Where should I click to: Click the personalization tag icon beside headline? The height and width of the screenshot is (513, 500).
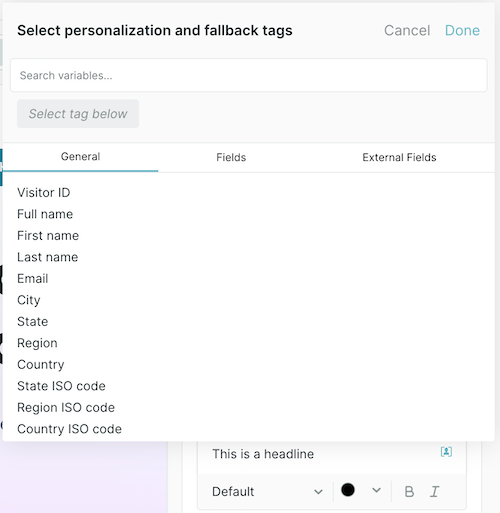(x=446, y=452)
